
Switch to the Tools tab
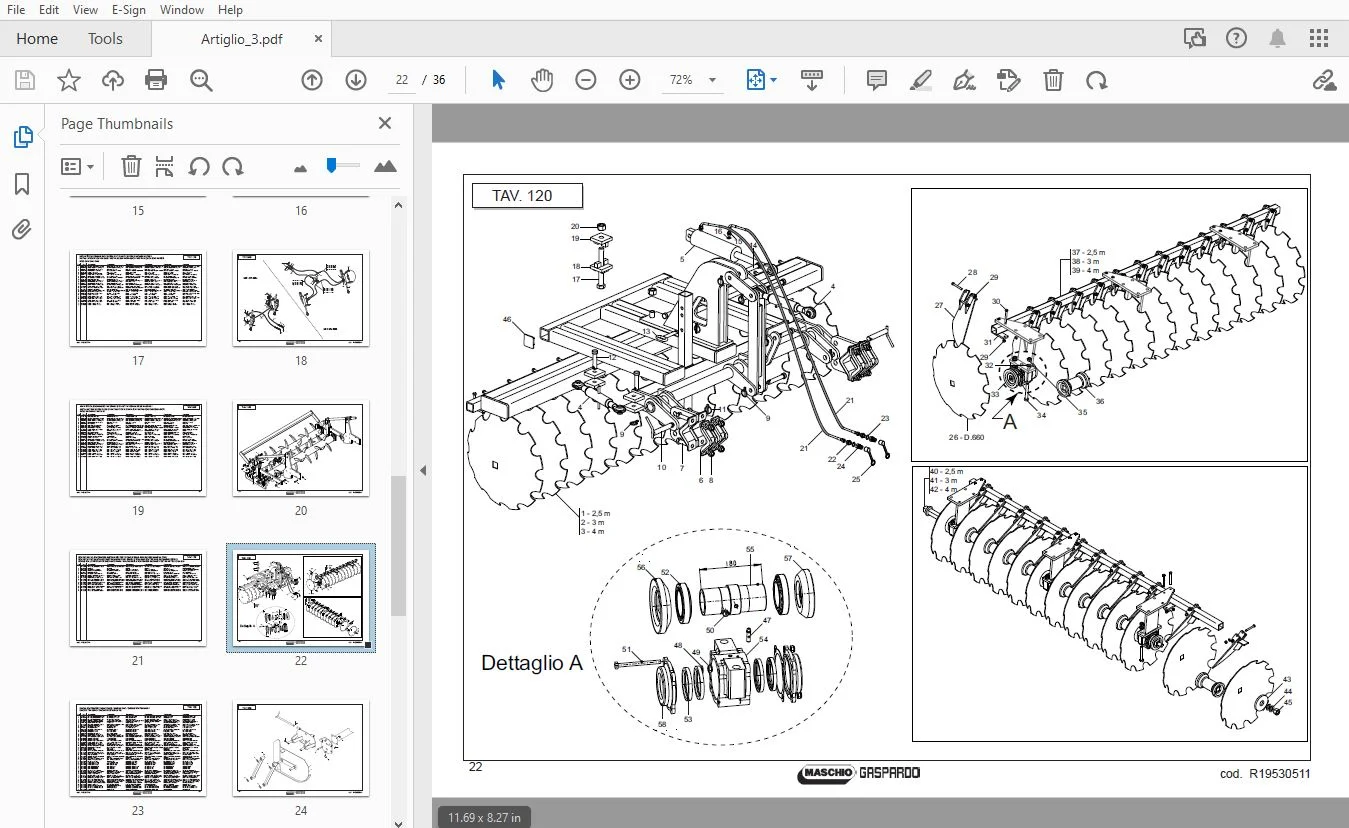tap(105, 39)
